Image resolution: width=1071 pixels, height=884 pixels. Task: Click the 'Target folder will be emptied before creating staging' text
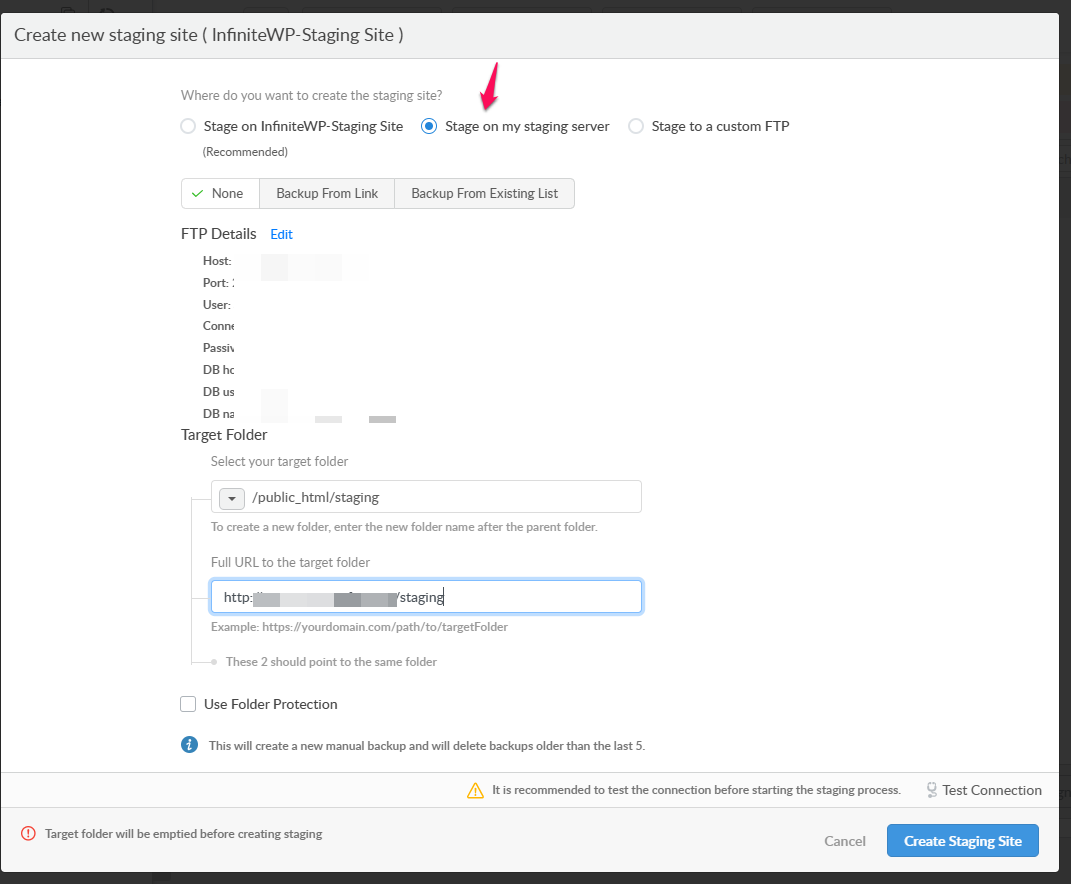coord(184,833)
